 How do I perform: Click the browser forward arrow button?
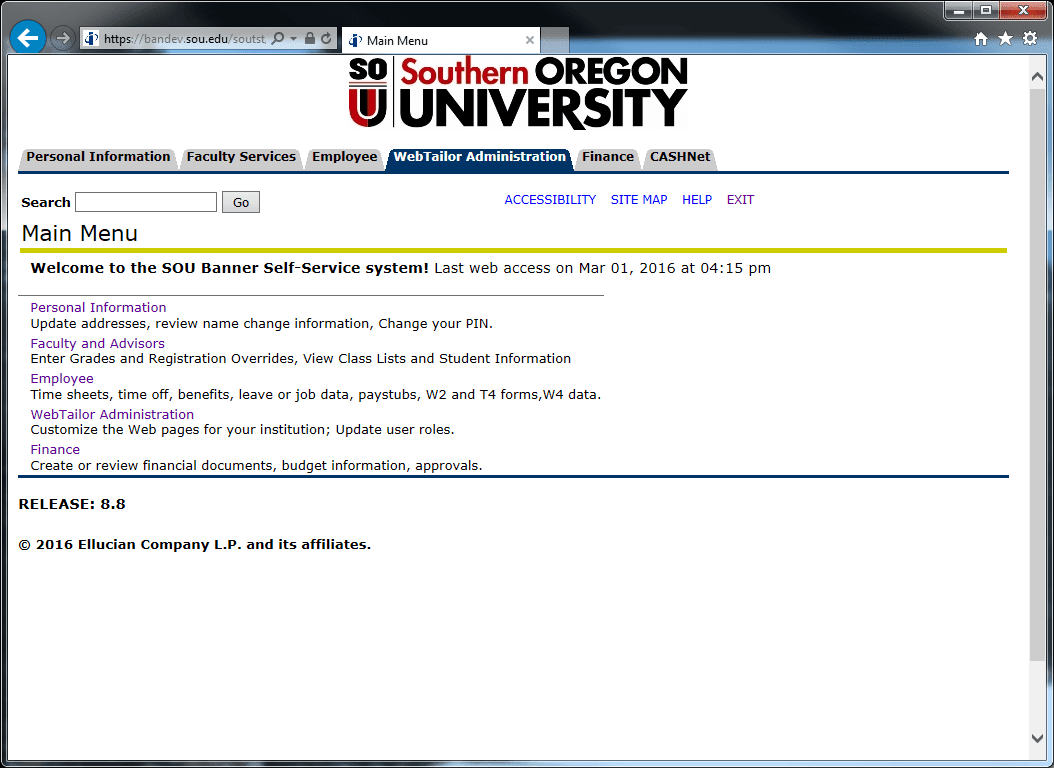click(x=62, y=39)
